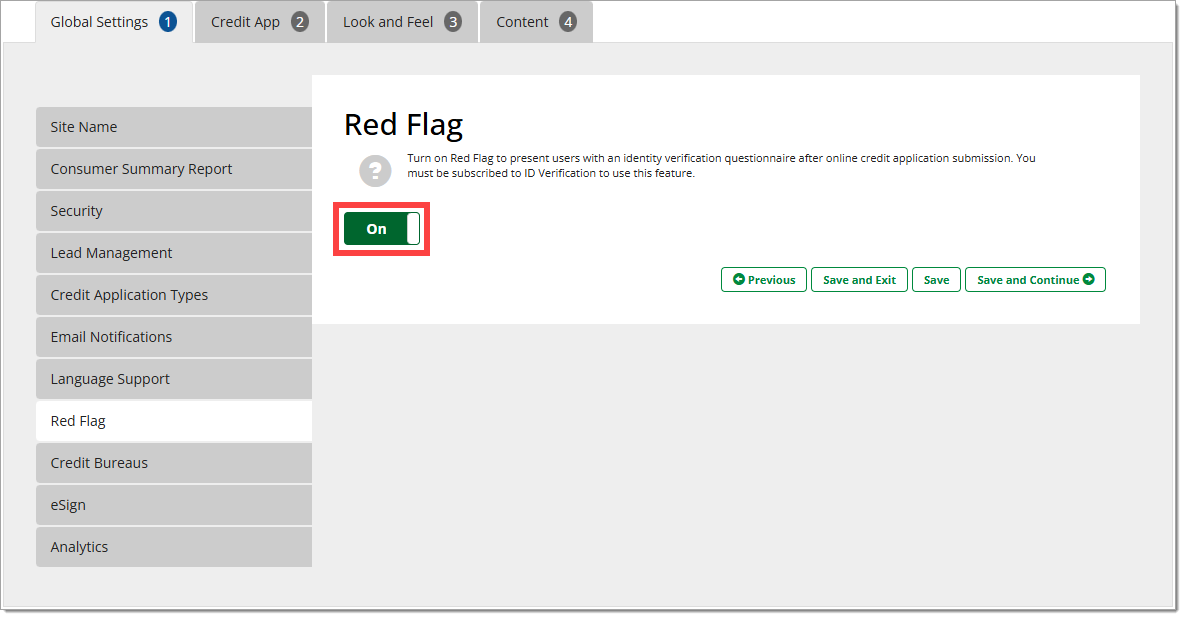Open the Content tab
This screenshot has width=1183, height=617.
[535, 22]
